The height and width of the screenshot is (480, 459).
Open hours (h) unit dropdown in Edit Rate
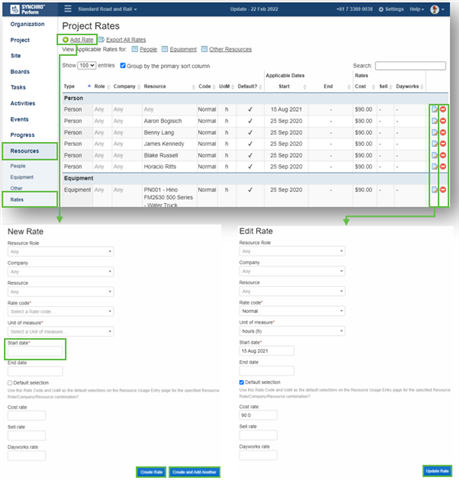tap(292, 331)
